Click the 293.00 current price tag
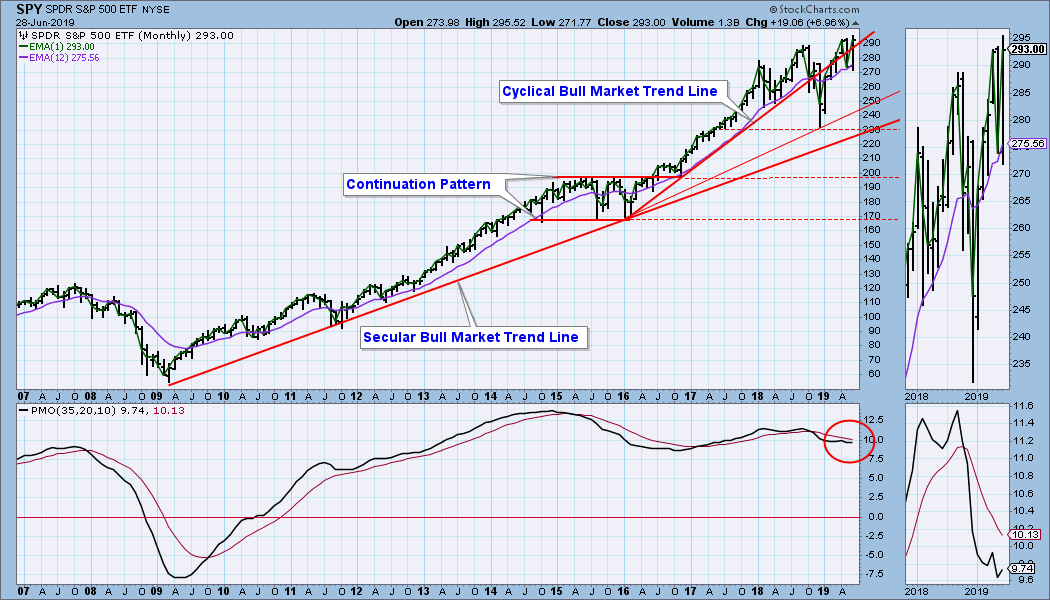This screenshot has width=1050, height=600. point(1028,49)
